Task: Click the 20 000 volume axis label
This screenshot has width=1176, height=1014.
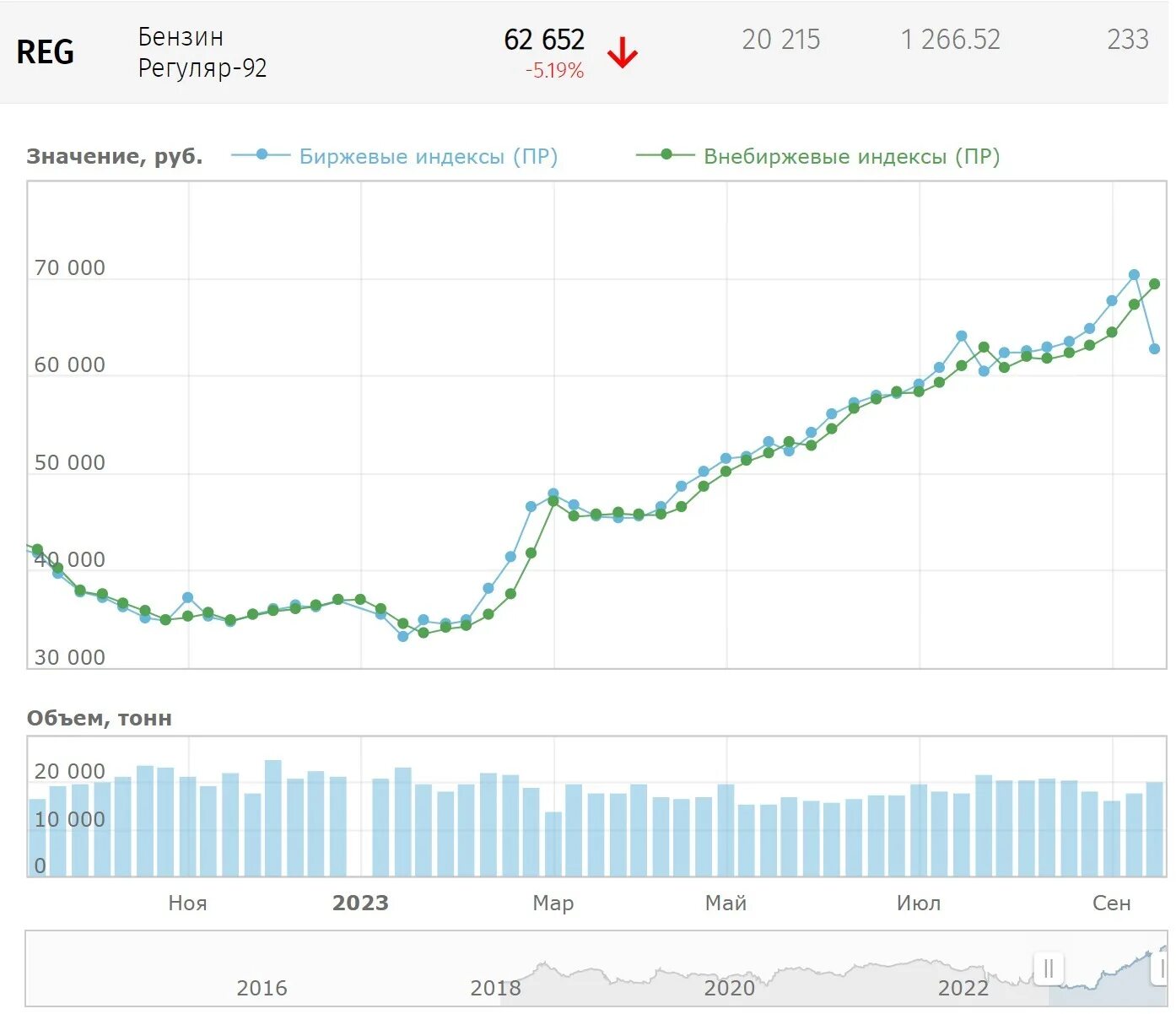Action: [x=70, y=772]
